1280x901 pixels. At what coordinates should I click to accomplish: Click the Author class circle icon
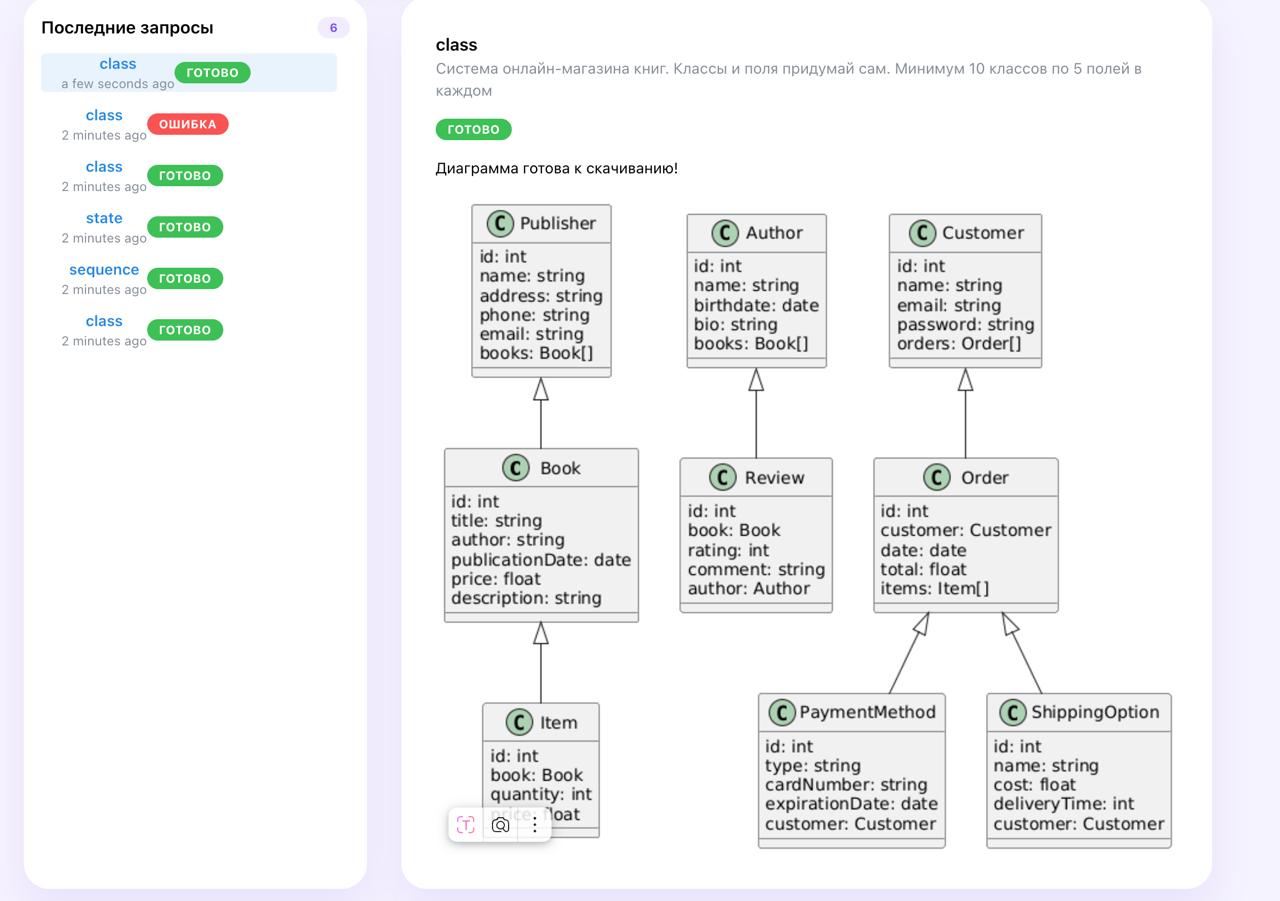725,233
